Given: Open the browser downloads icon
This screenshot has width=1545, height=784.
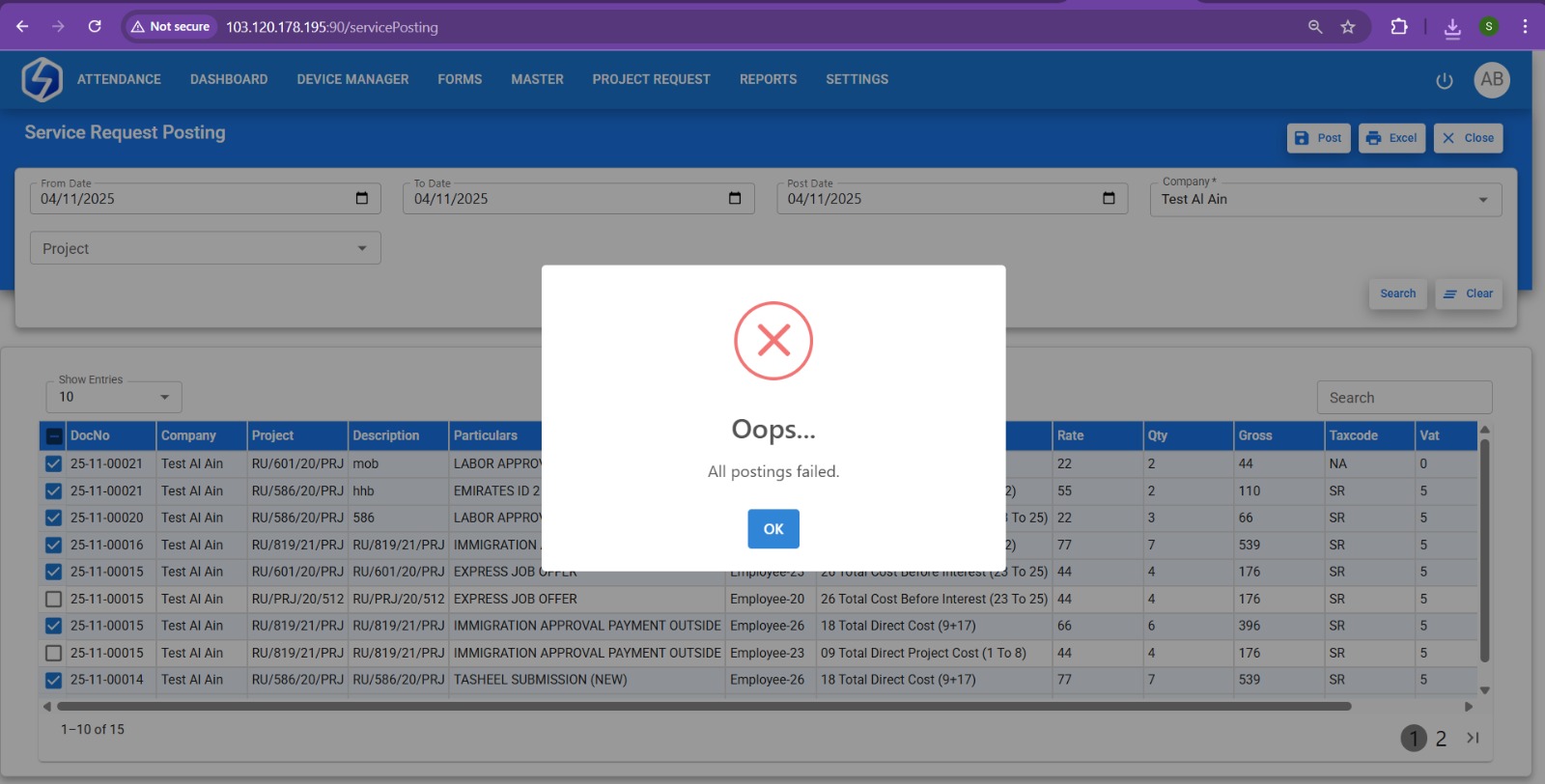Looking at the screenshot, I should tap(1451, 27).
